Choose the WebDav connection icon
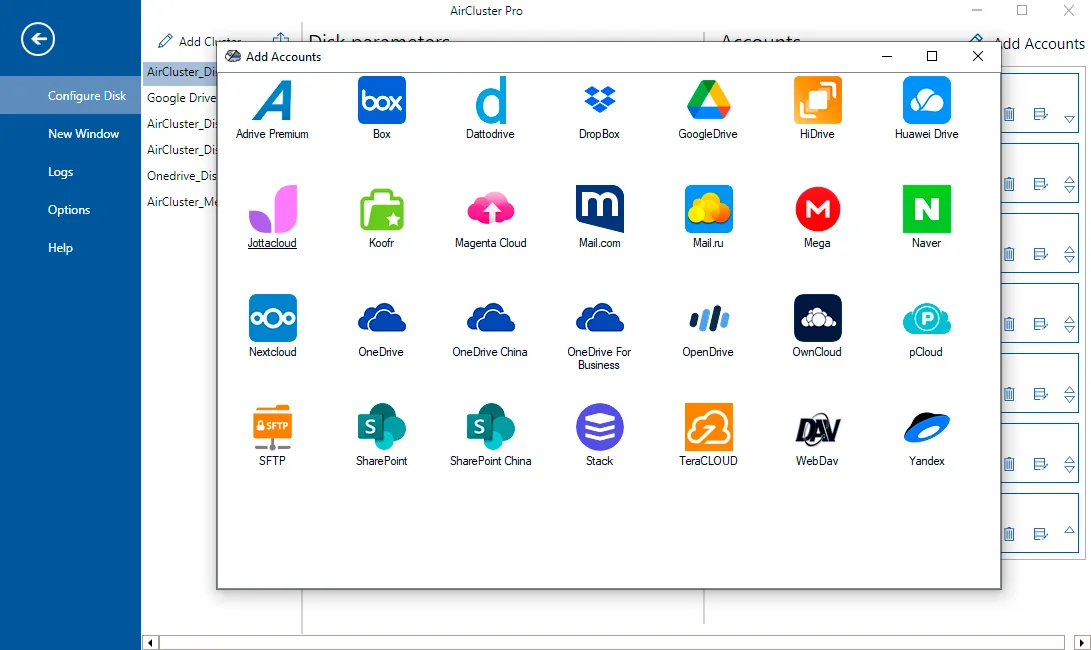 pos(818,430)
